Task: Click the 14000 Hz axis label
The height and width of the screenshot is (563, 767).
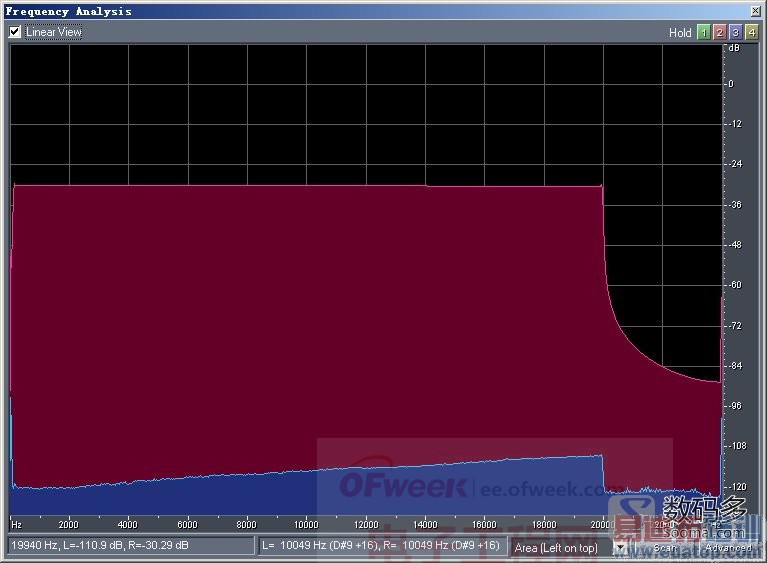Action: click(x=425, y=525)
